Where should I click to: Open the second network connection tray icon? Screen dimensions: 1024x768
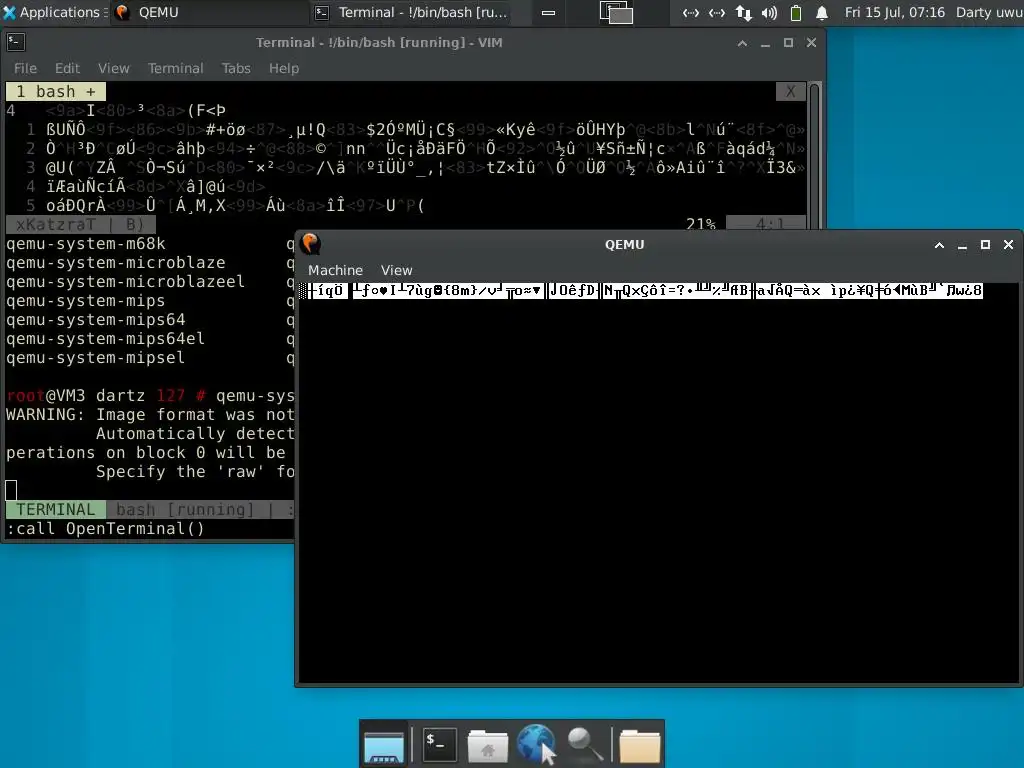pos(717,12)
